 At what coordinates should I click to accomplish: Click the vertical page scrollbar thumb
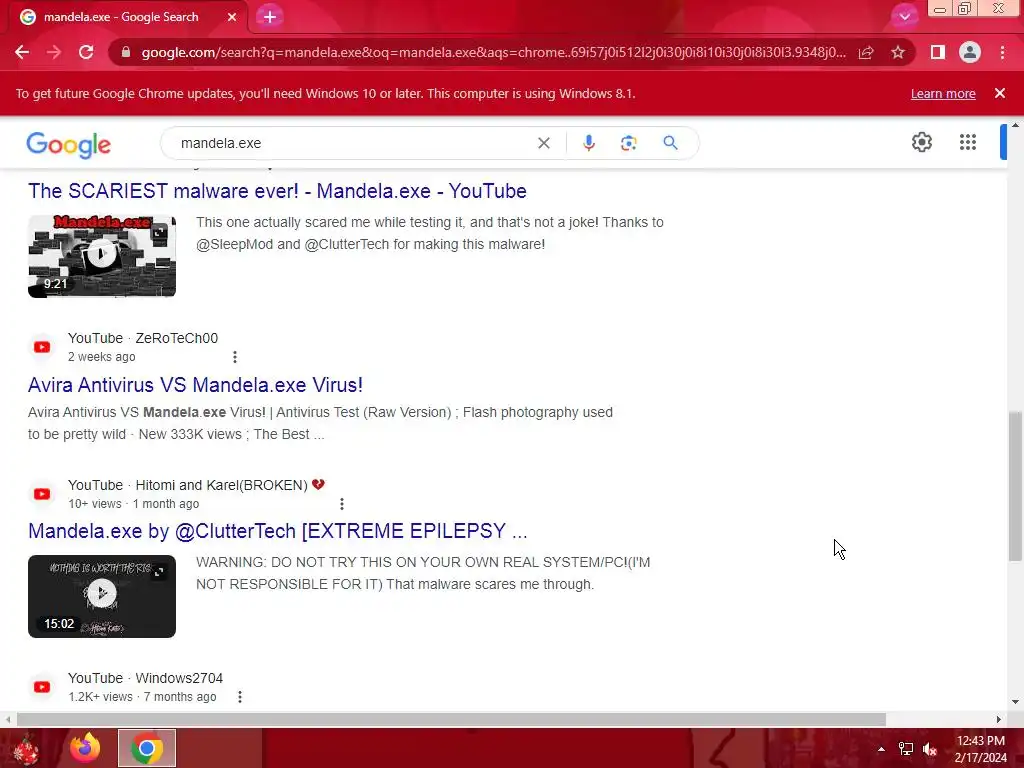pyautogui.click(x=1015, y=486)
